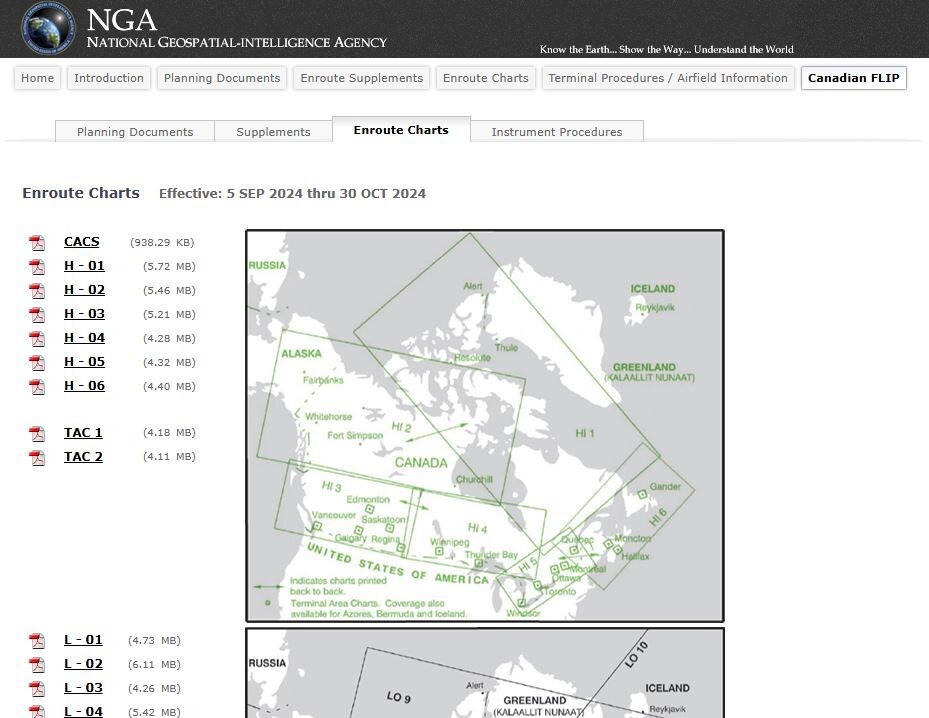This screenshot has height=718, width=929.
Task: Select the Instrument Procedures tab
Action: click(x=556, y=131)
